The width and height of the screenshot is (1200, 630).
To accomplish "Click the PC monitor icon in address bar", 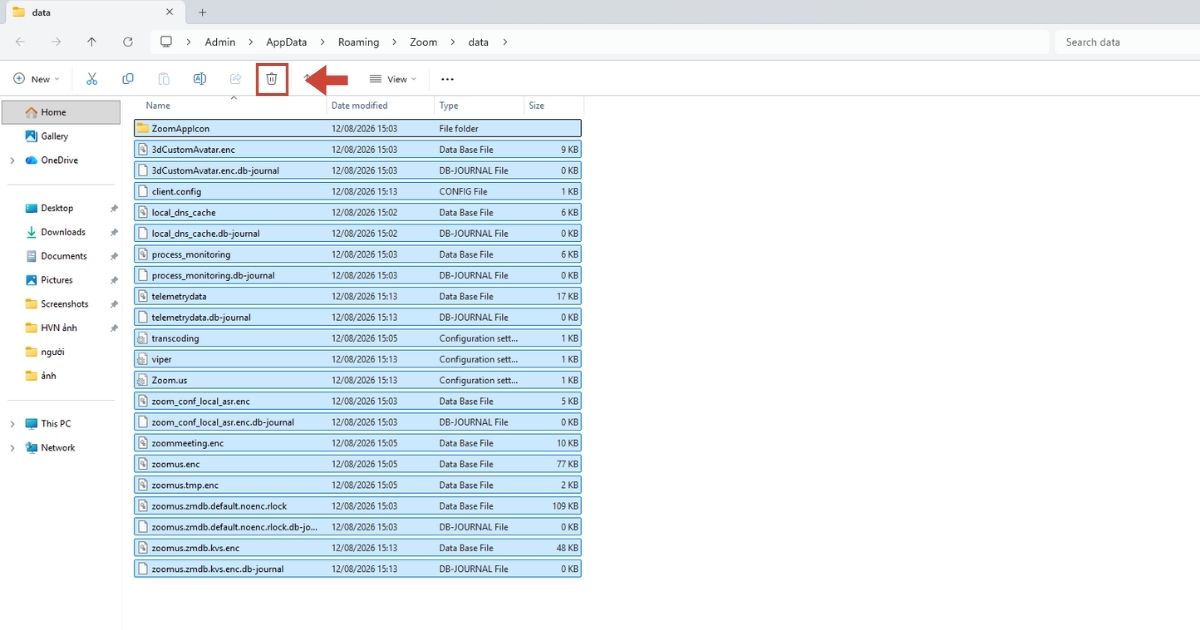I will pos(166,42).
